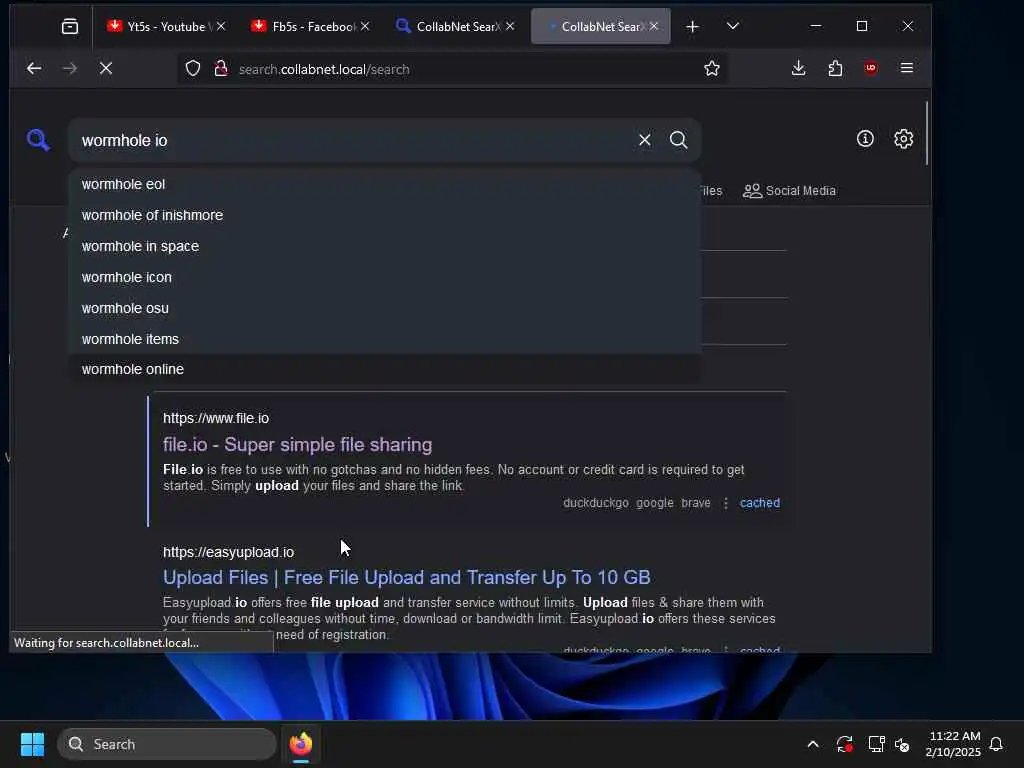Click the page vertical scrollbar
The height and width of the screenshot is (768, 1024).
(927, 133)
